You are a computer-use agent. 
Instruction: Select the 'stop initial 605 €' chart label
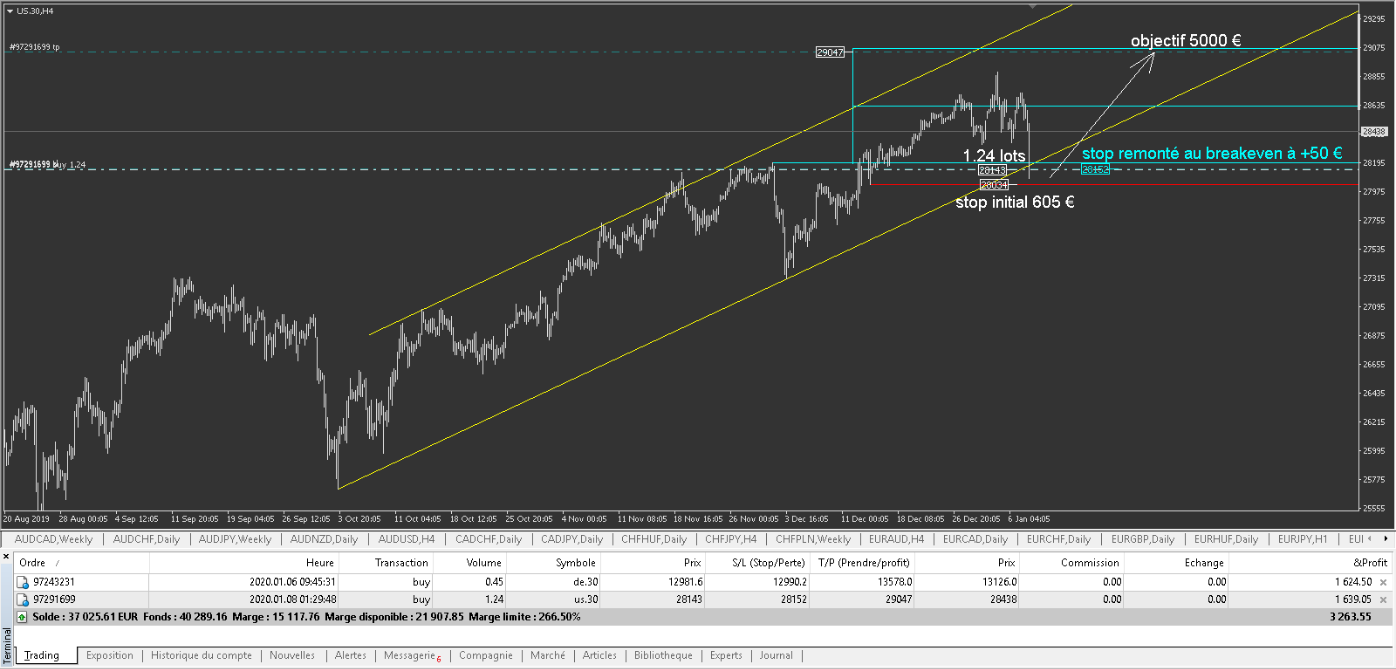(1015, 202)
